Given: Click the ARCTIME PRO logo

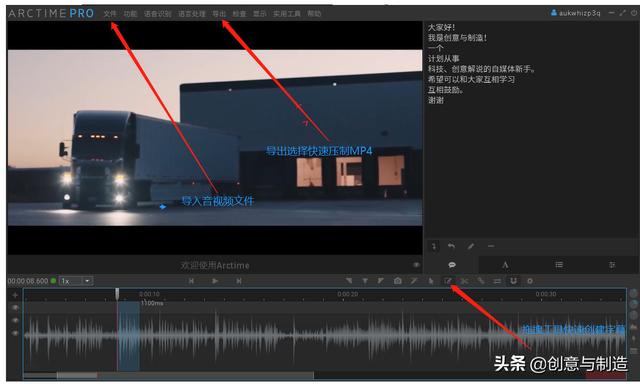Looking at the screenshot, I should pyautogui.click(x=51, y=13).
